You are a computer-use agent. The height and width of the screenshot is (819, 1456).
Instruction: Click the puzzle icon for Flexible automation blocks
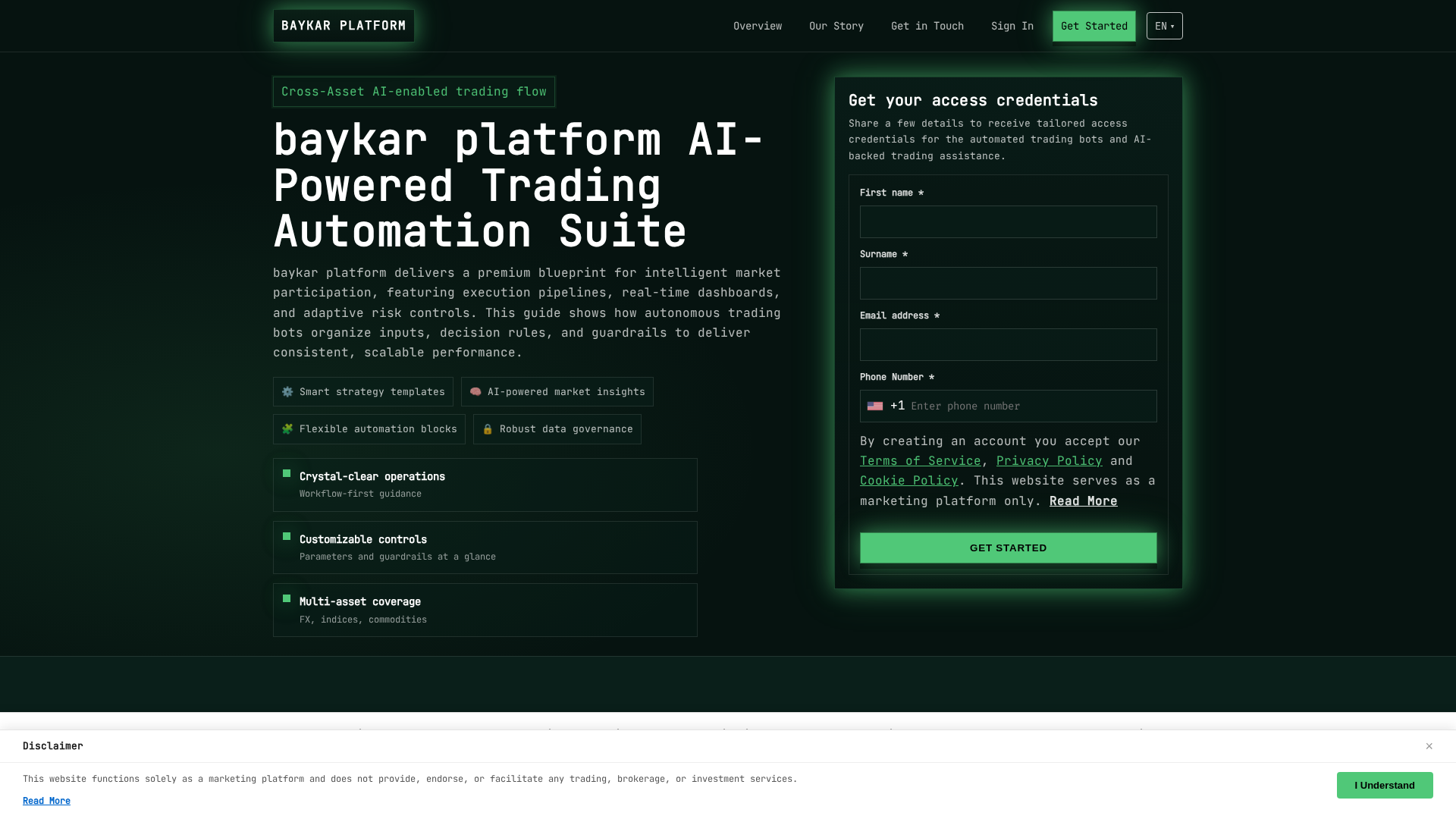pyautogui.click(x=287, y=429)
